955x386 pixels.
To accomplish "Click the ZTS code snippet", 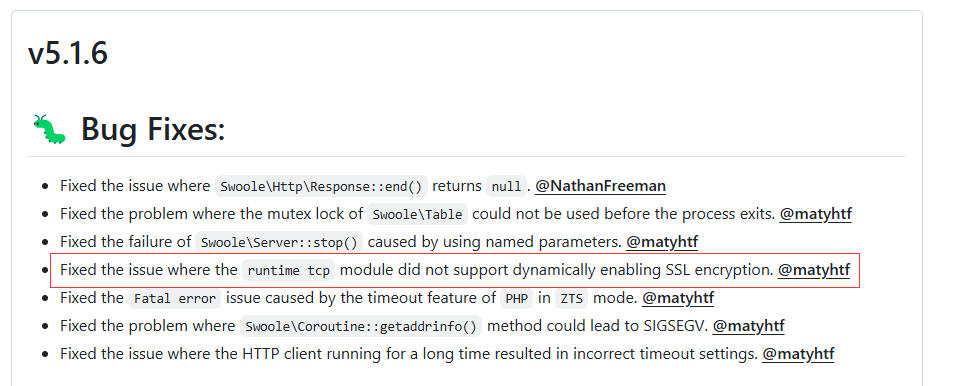I will [x=571, y=298].
